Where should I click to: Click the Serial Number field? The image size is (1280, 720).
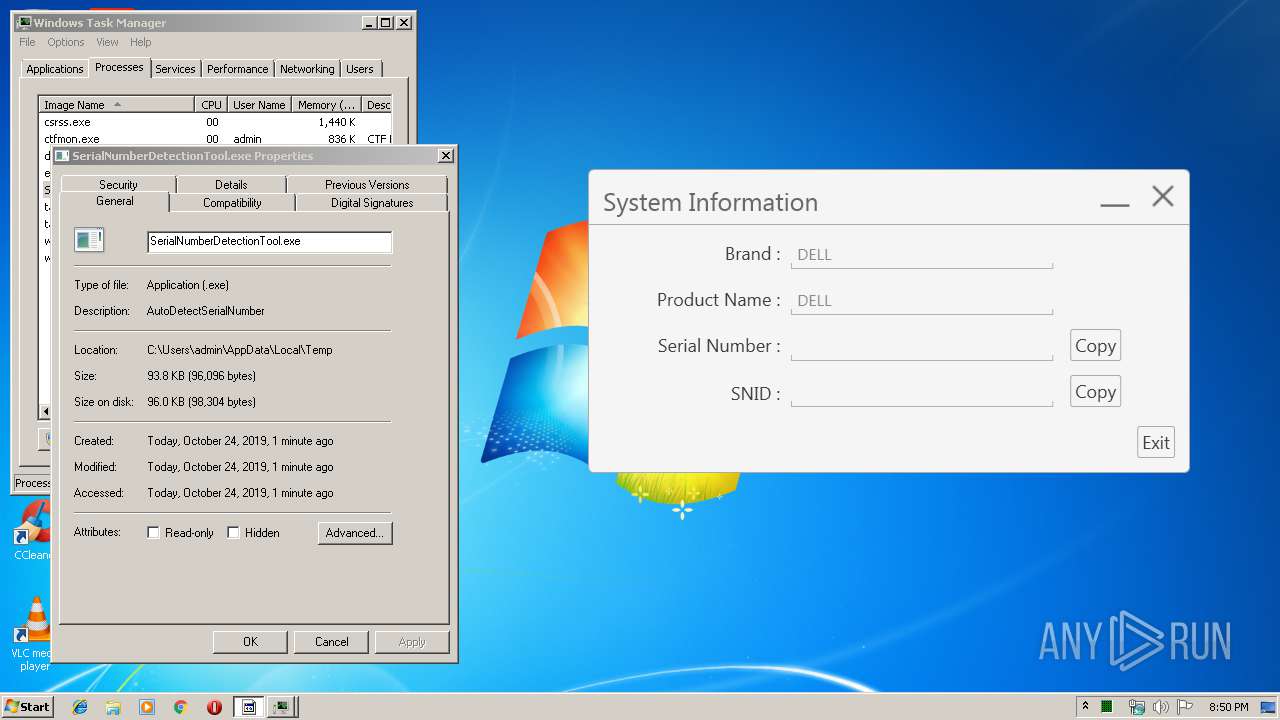tap(921, 347)
